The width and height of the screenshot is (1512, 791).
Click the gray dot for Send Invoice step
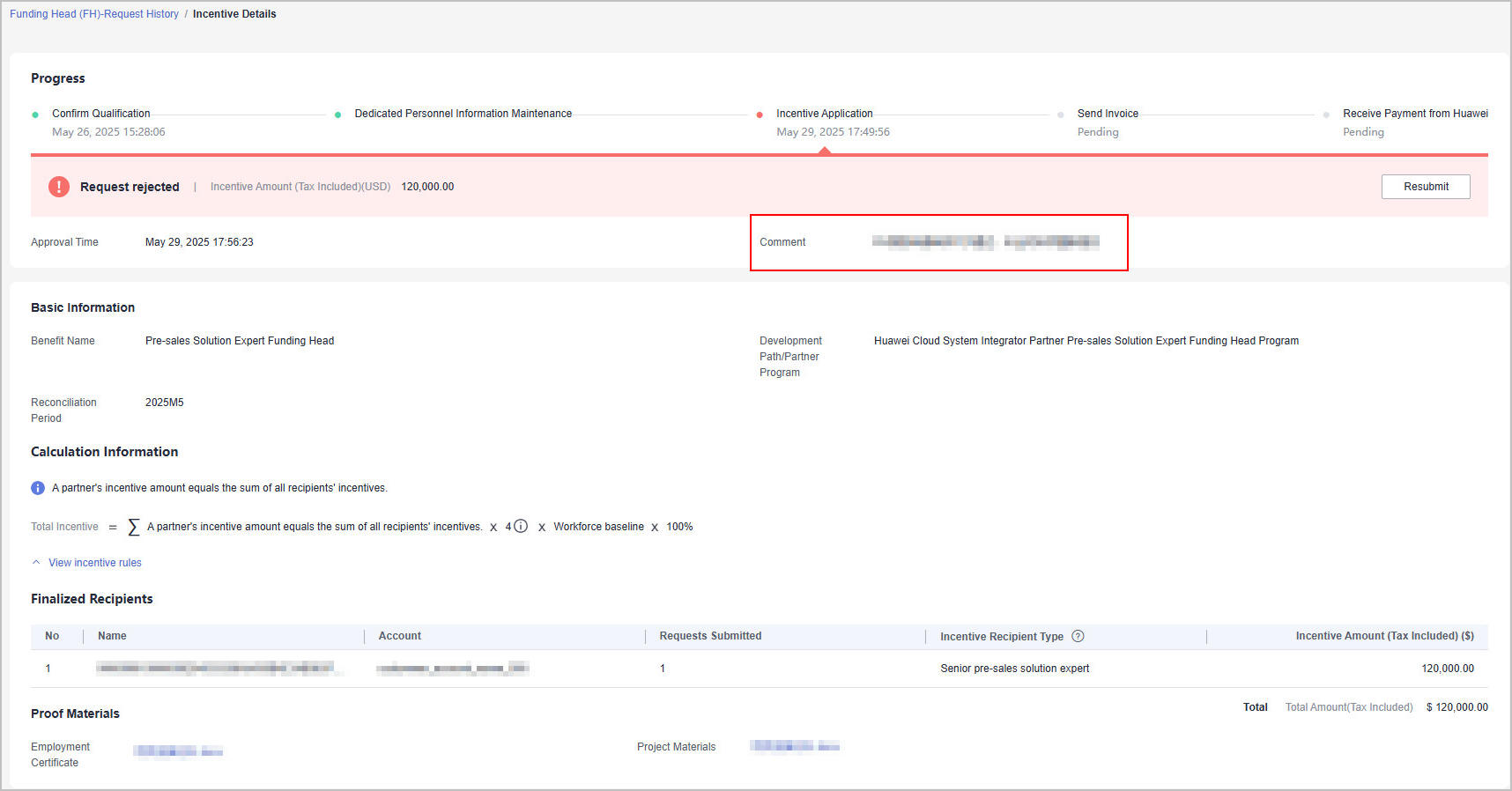pos(1060,115)
